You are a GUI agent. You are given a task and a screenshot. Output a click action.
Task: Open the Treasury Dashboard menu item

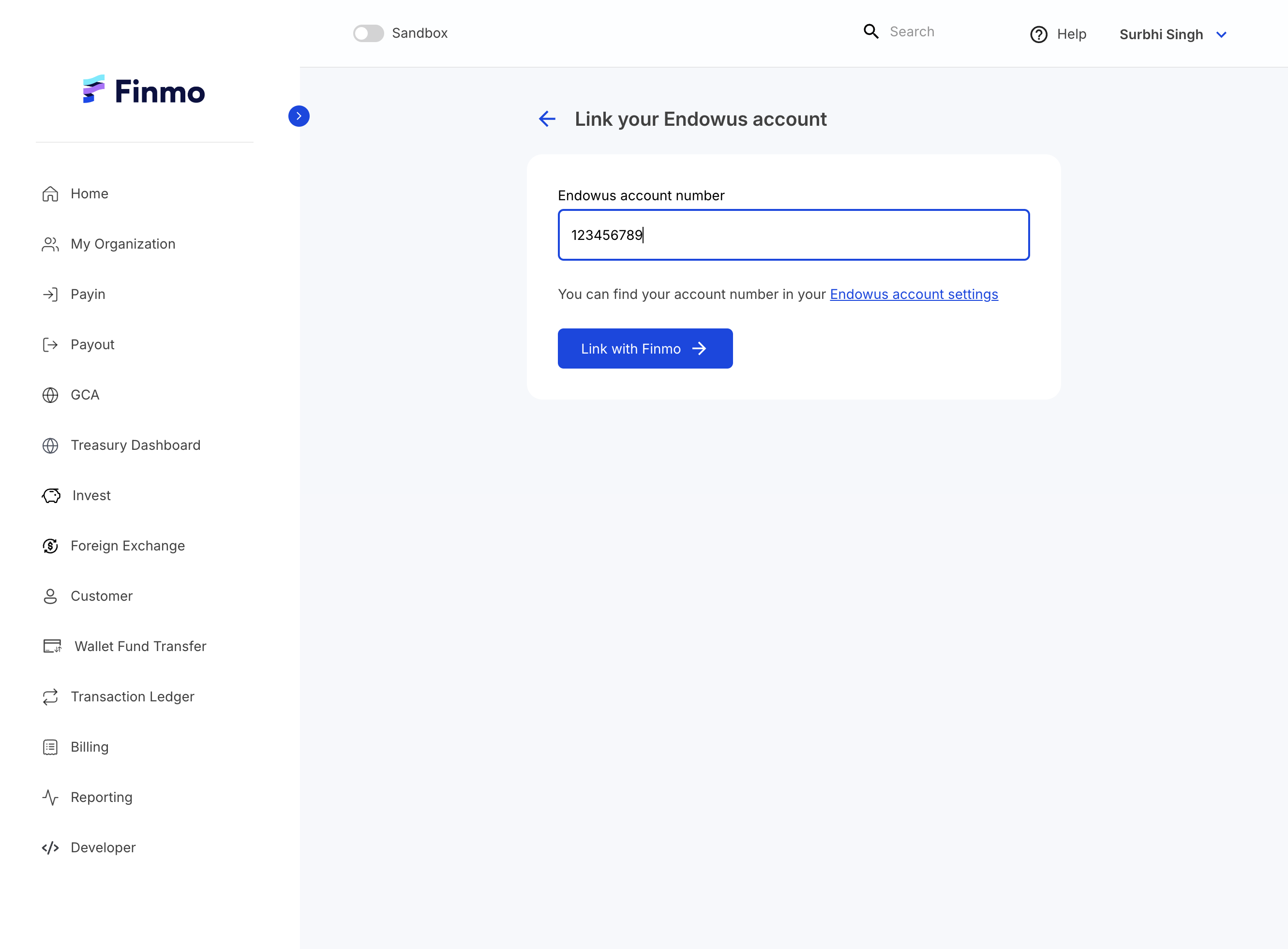click(135, 446)
